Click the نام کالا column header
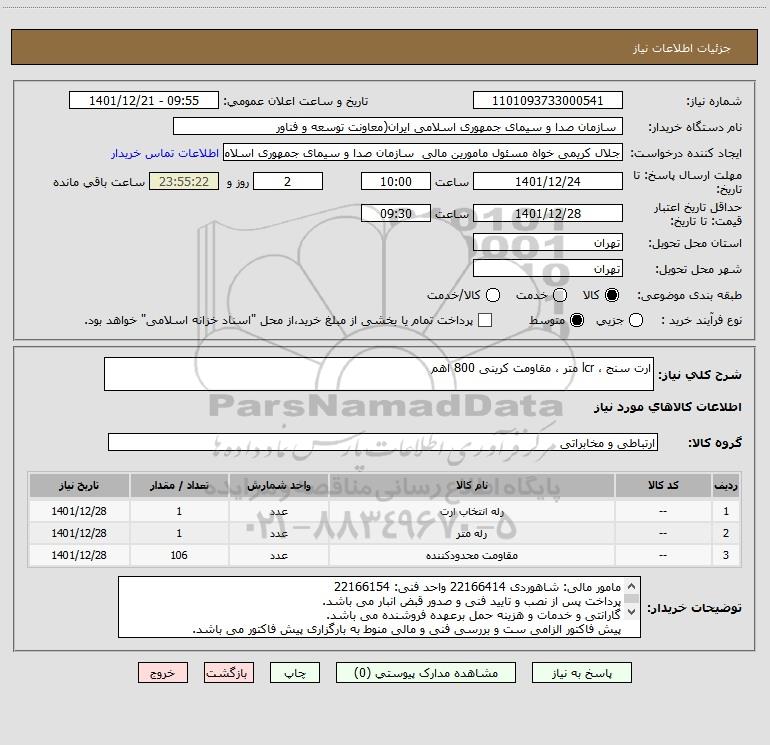Screen dimensions: 770x745 tap(471, 485)
